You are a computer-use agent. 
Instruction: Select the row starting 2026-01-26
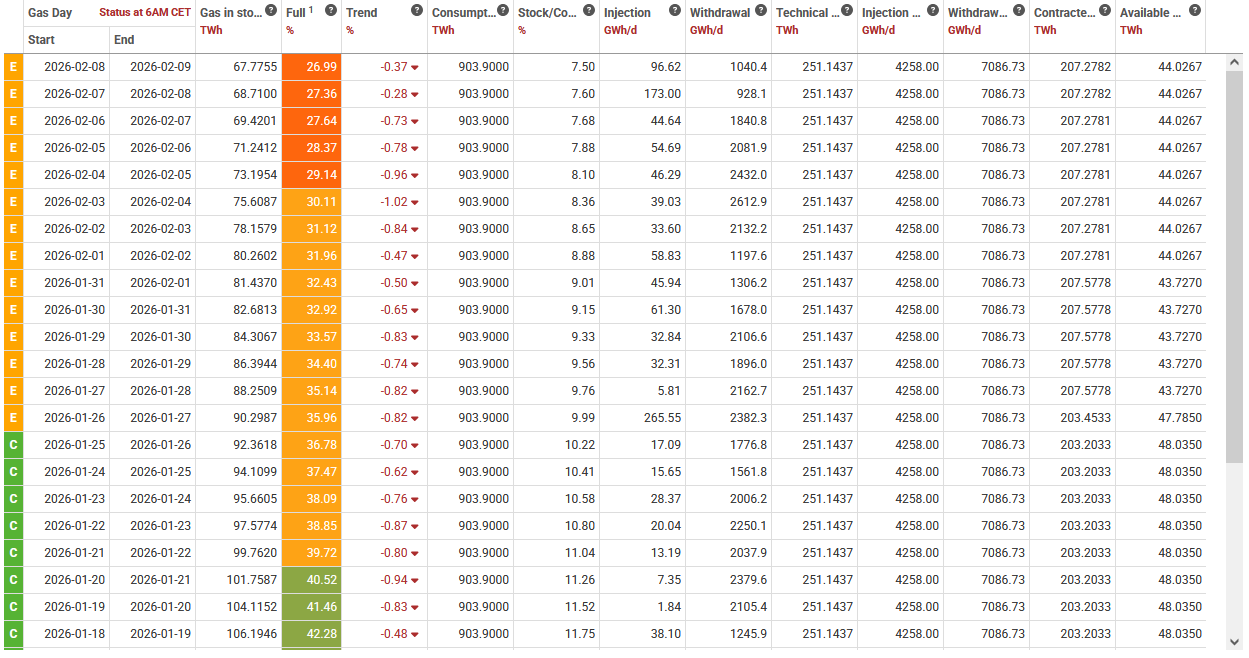[604, 418]
